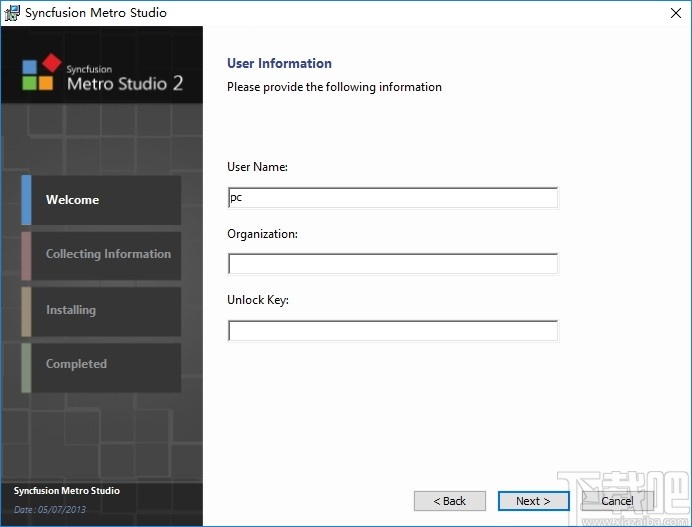Click the installer date text in the footer
This screenshot has height=527, width=692.
tap(50, 510)
